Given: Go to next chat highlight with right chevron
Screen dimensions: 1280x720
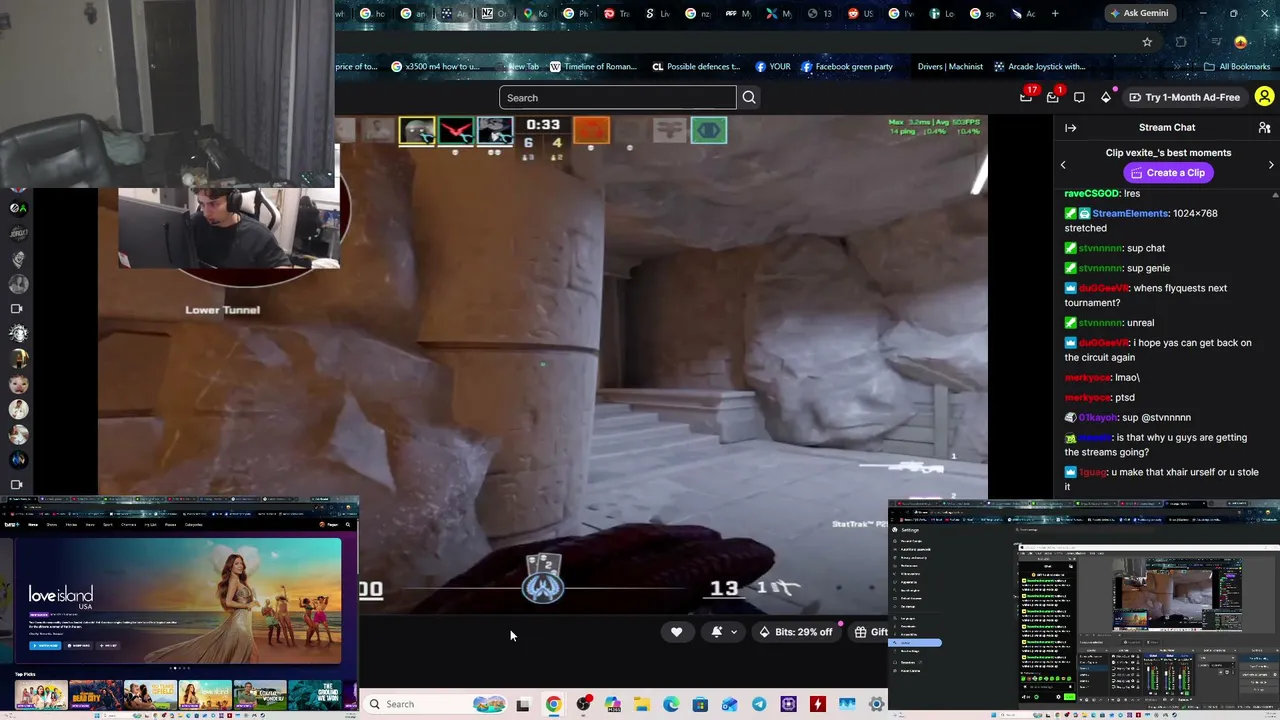Looking at the screenshot, I should (1271, 165).
